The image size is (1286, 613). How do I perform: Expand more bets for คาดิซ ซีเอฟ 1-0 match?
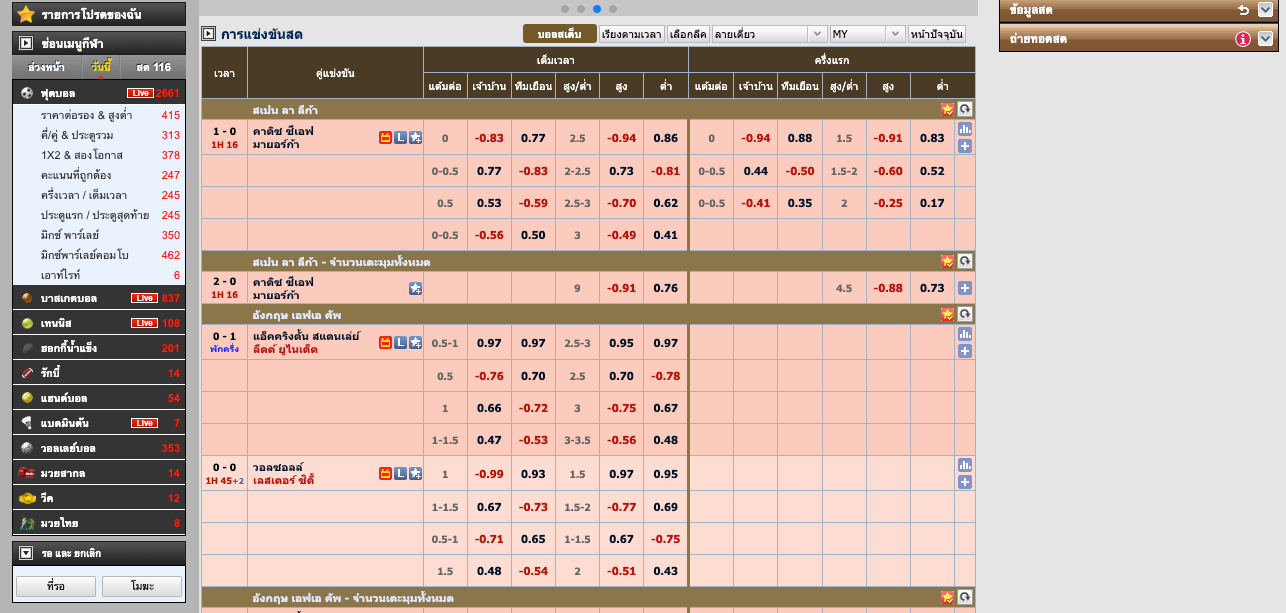click(x=965, y=146)
